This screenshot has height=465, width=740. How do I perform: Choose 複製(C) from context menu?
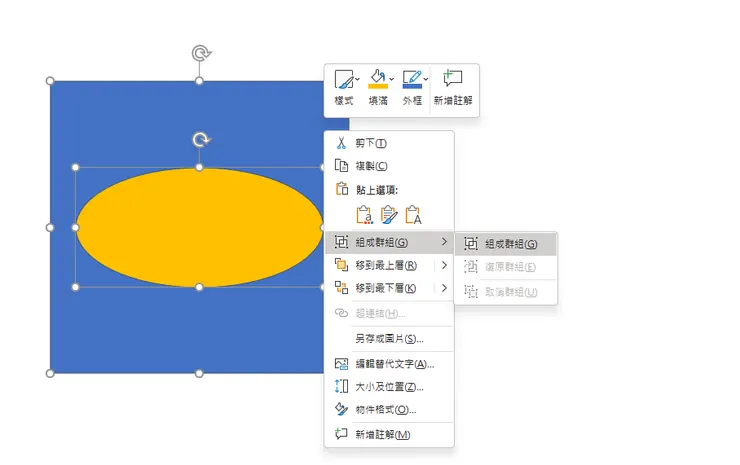point(389,166)
